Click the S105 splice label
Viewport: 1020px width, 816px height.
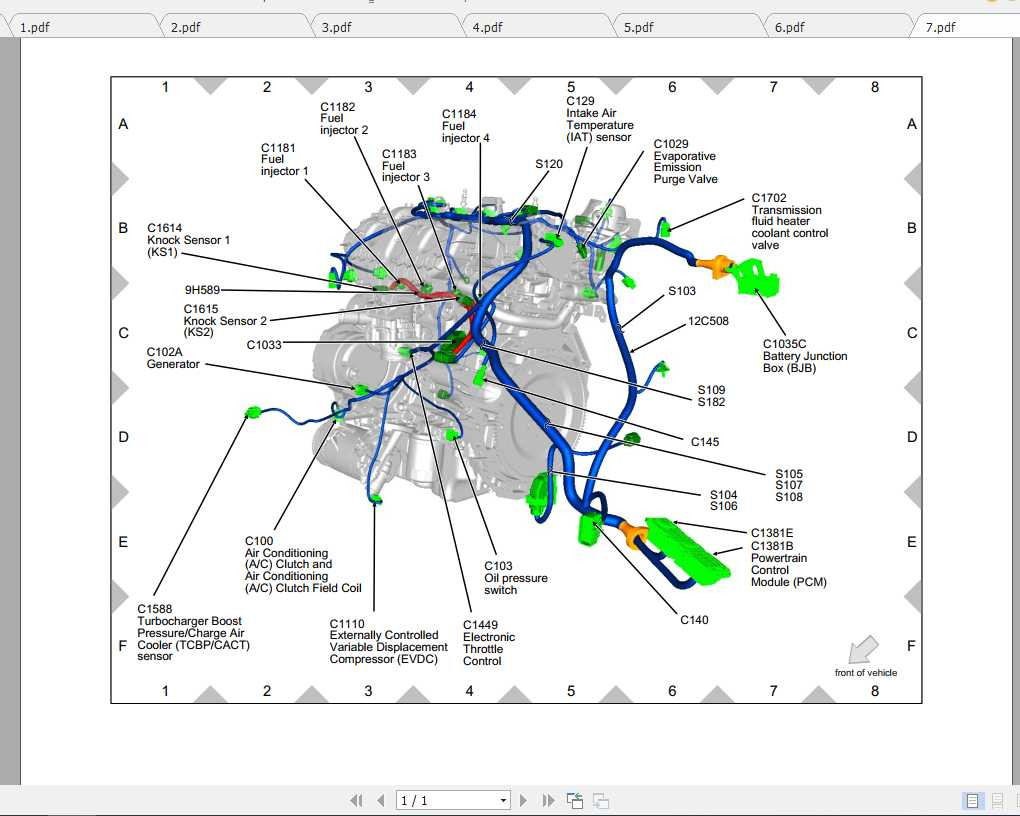(788, 474)
